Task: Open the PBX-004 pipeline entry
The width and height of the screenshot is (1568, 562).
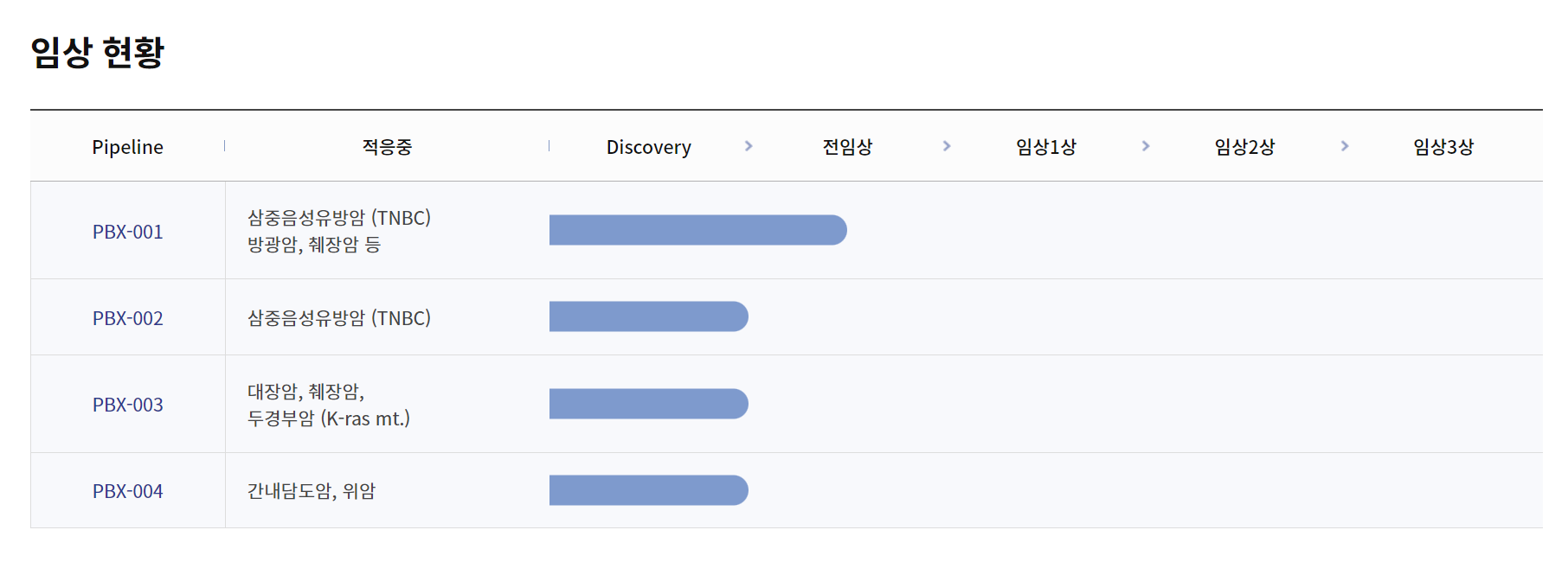Action: (x=128, y=491)
